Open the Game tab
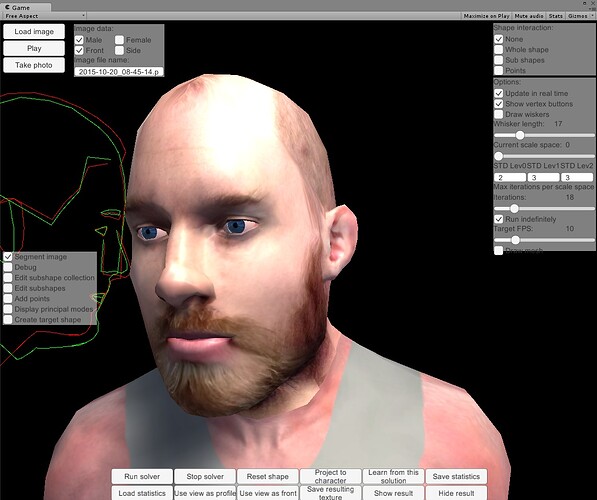597x500 pixels. tap(26, 7)
